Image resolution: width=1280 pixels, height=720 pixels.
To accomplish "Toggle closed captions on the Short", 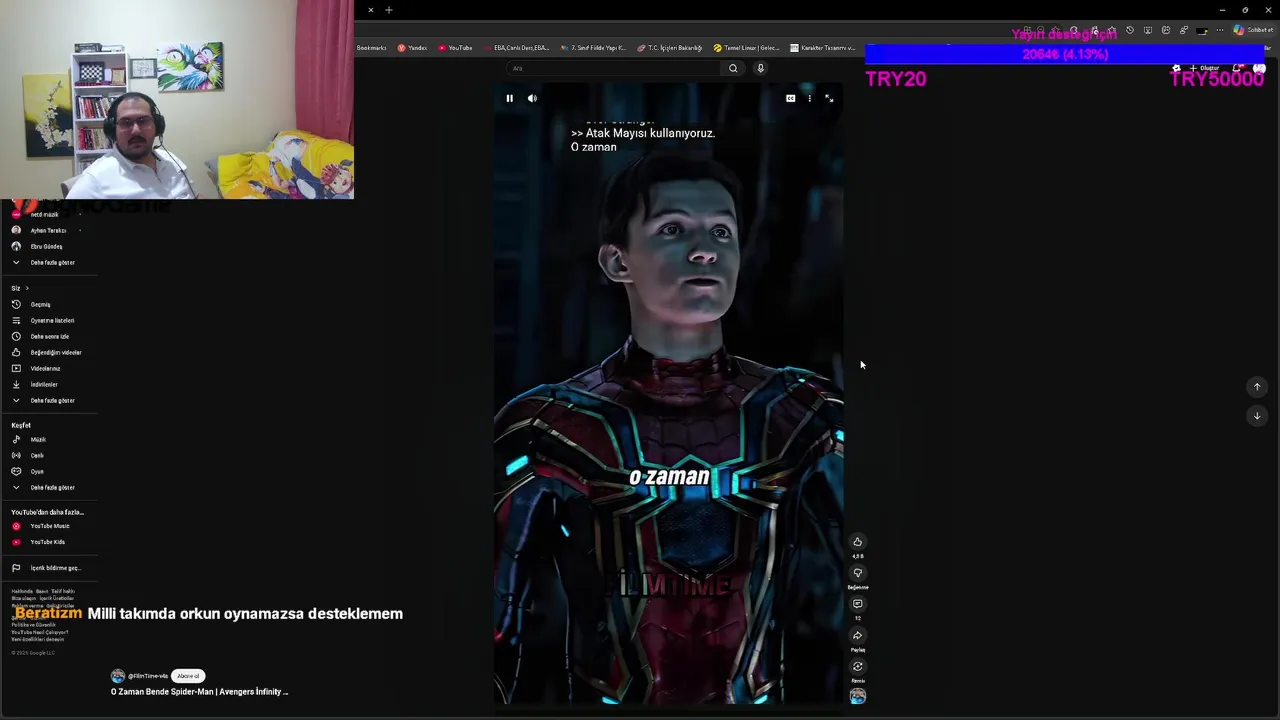I will click(790, 98).
